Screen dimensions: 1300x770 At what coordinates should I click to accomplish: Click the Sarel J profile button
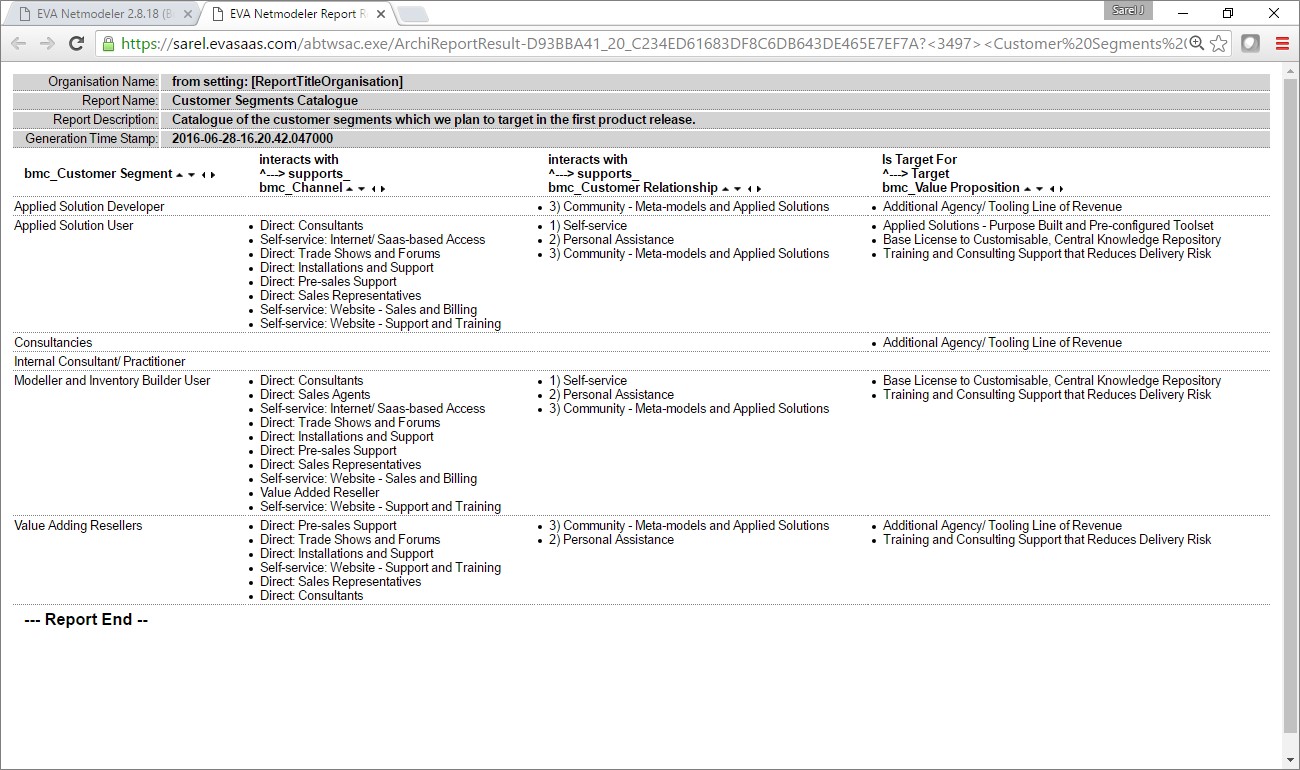[x=1128, y=11]
